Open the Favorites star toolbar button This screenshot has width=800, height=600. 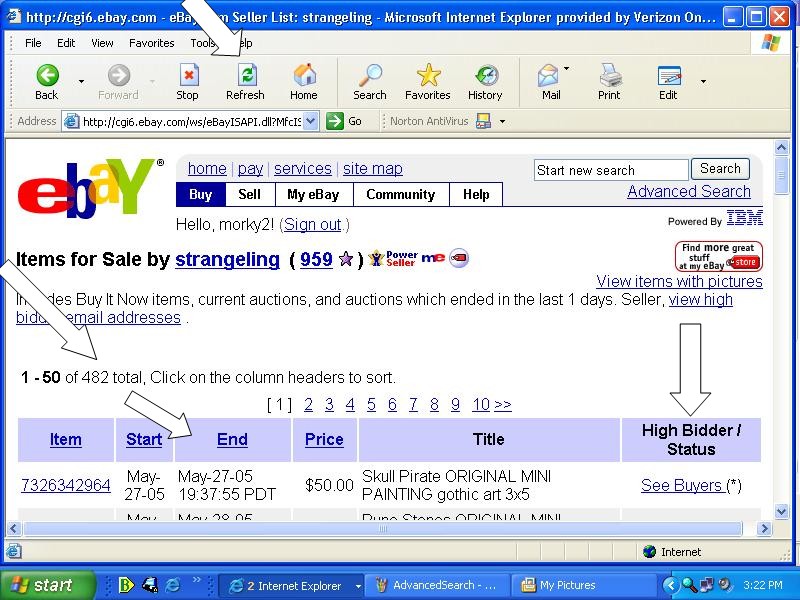tap(428, 82)
